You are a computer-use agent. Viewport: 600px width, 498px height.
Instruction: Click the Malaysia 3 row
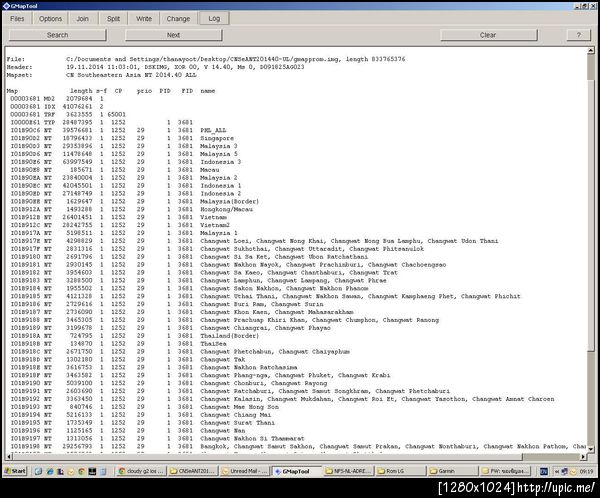(x=124, y=146)
